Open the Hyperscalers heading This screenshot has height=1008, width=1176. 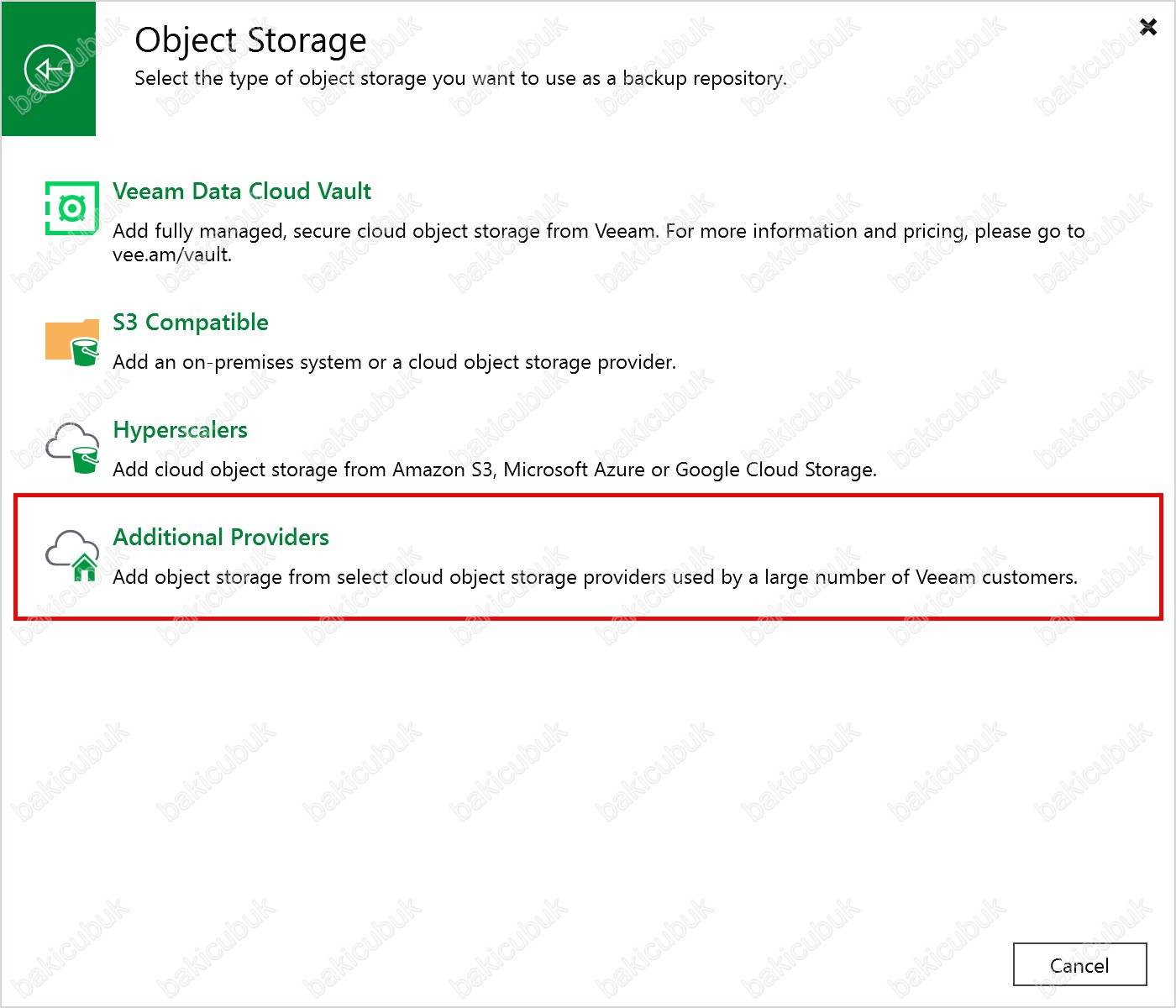(x=181, y=430)
